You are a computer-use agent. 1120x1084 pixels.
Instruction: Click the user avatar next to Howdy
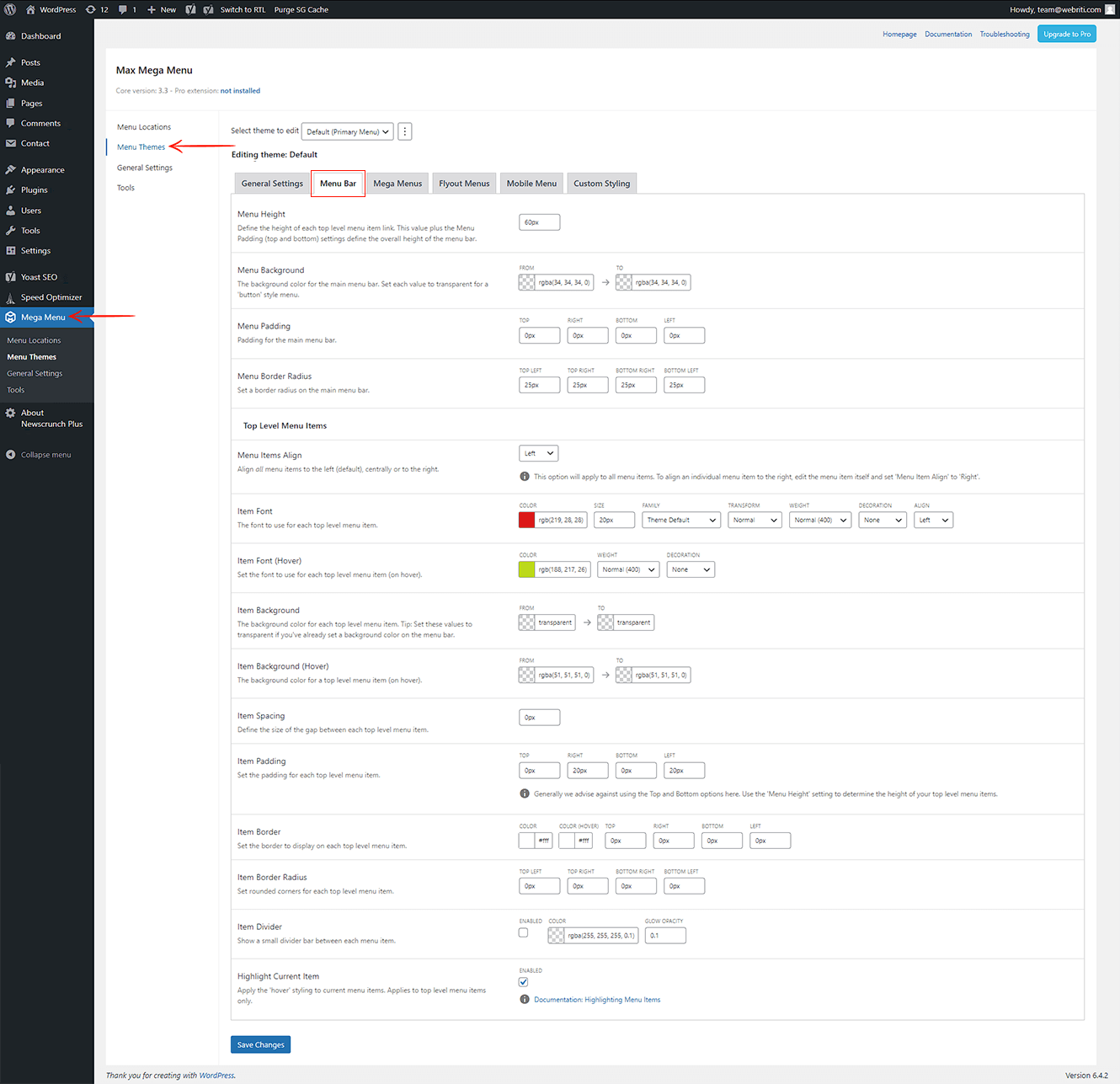tap(1109, 9)
